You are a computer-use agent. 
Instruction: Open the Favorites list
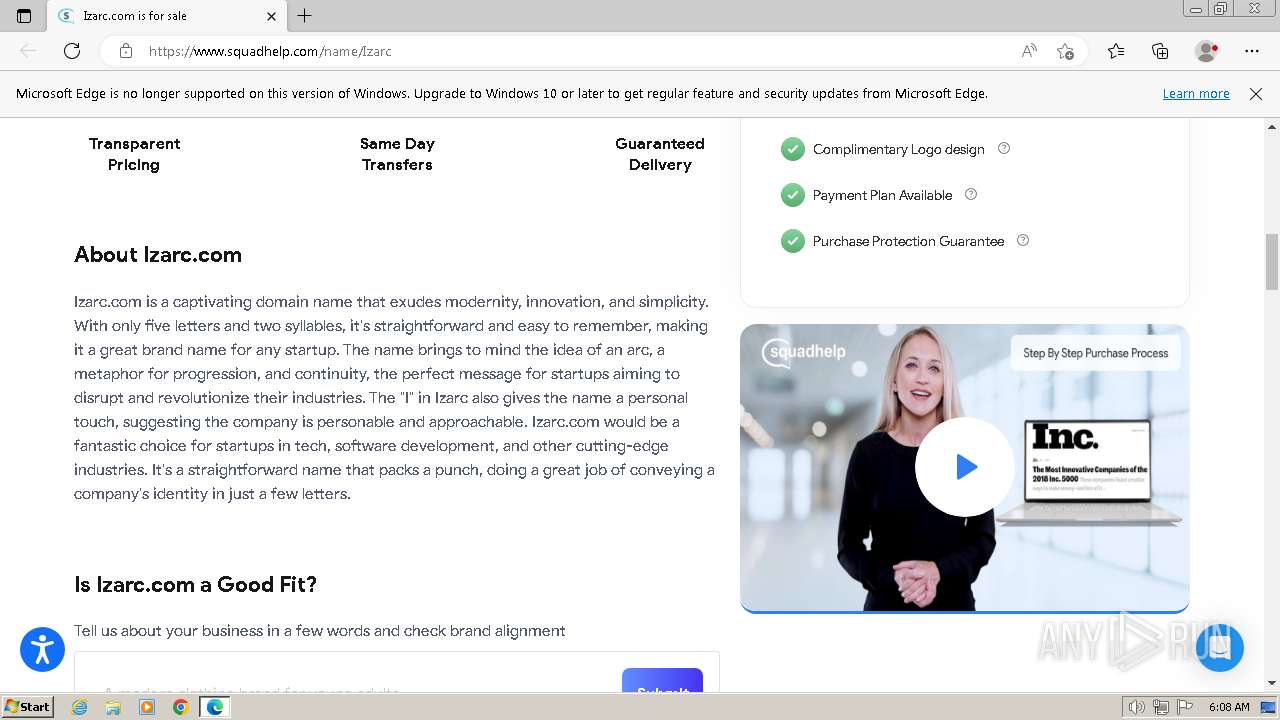(1116, 51)
